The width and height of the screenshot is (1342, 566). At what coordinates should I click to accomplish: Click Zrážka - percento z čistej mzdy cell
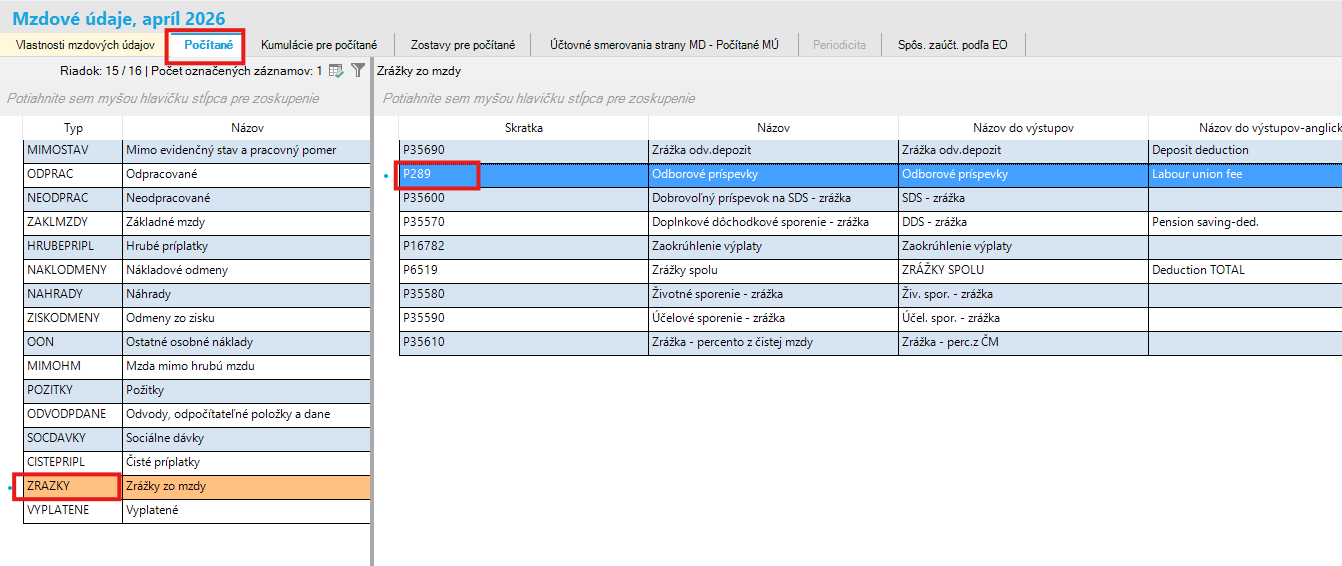tap(774, 343)
